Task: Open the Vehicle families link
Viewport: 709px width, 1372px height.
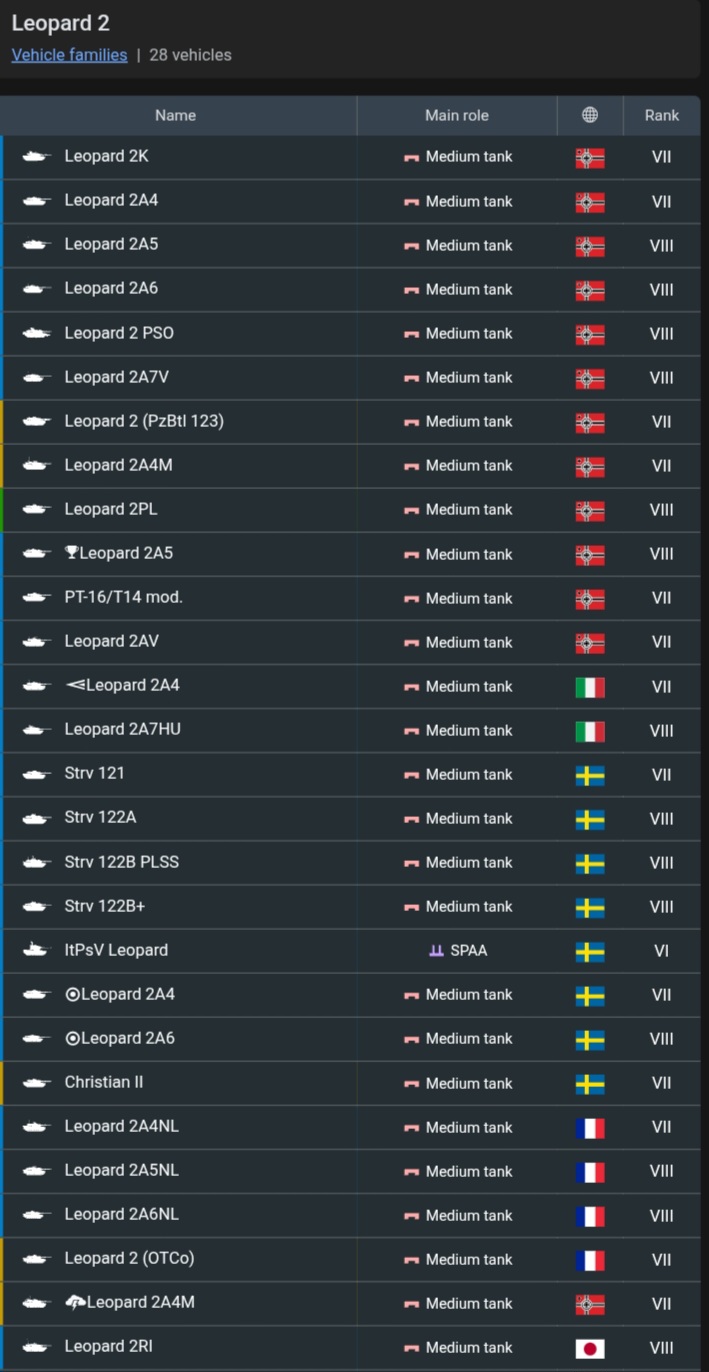Action: click(69, 55)
